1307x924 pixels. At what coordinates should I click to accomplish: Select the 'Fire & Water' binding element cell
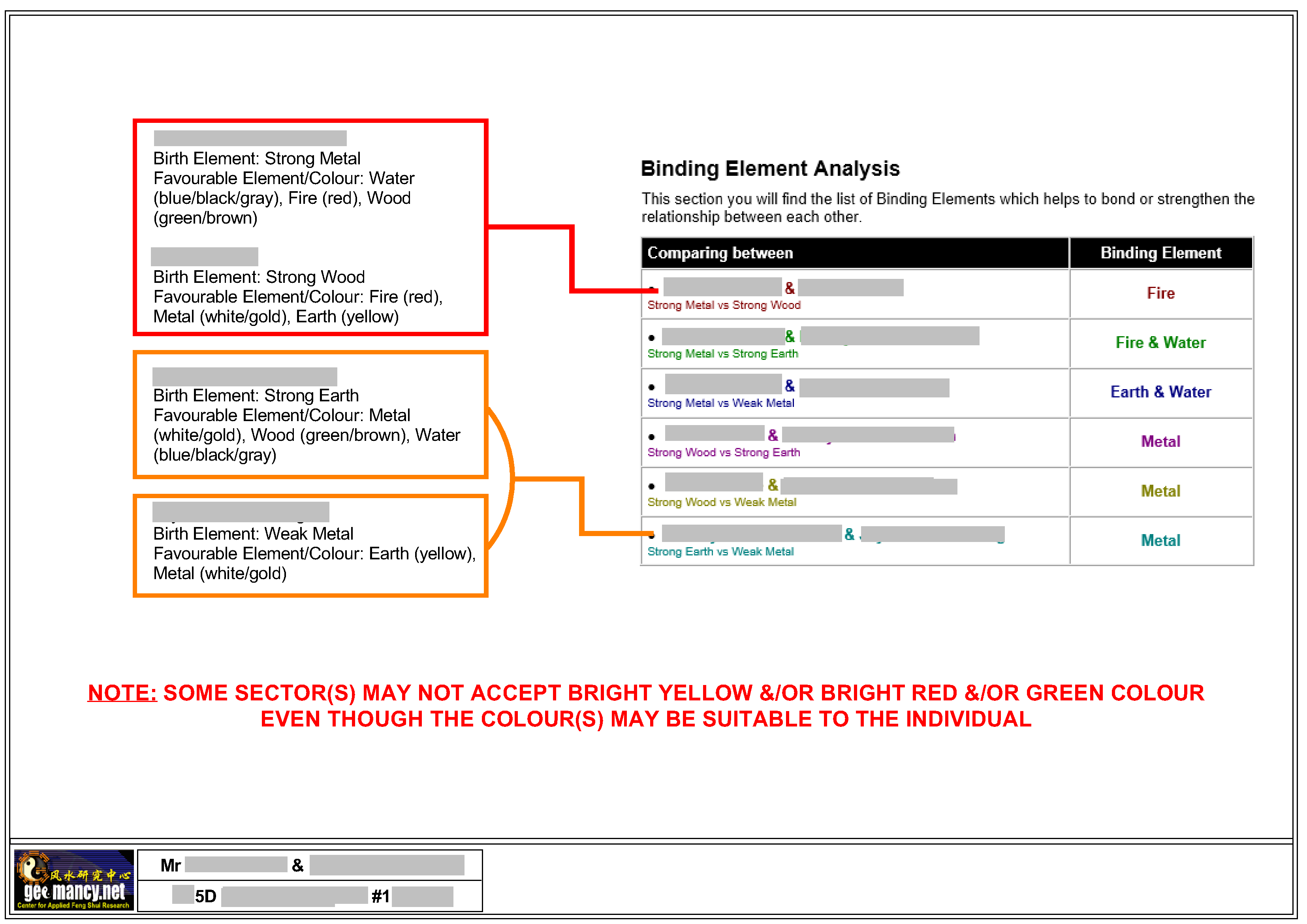[x=1161, y=343]
